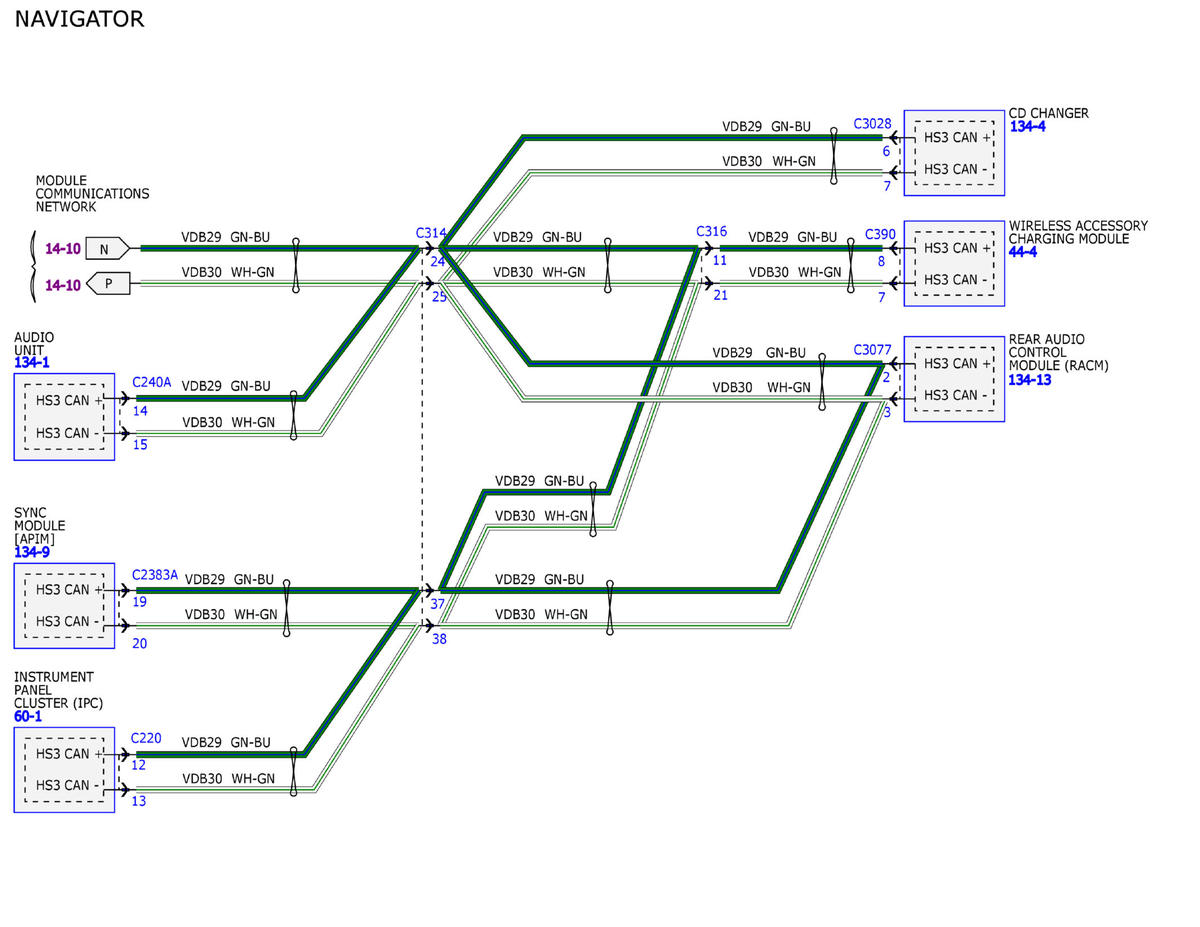This screenshot has height=927, width=1200.
Task: Follow the 60-1 instrument panel cluster link
Action: point(28,715)
